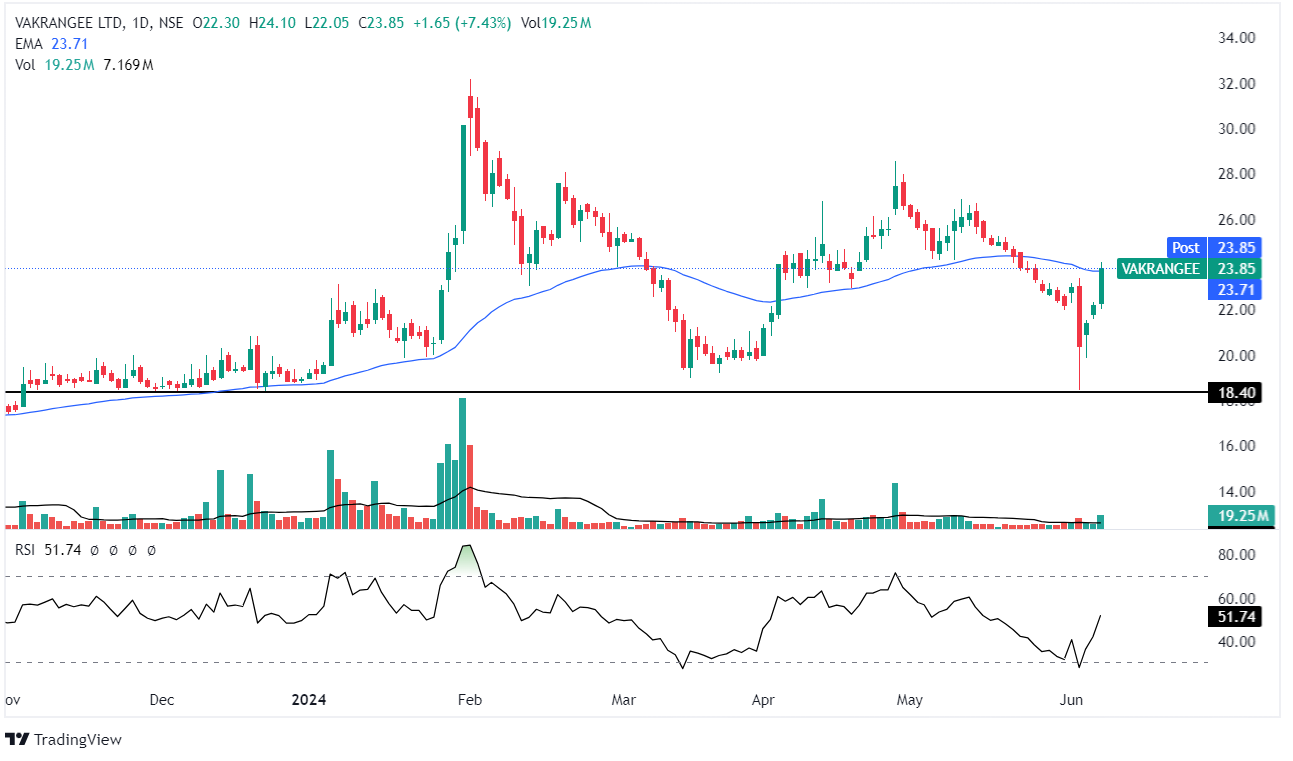
Task: Click the TradingView logo icon
Action: (18, 740)
